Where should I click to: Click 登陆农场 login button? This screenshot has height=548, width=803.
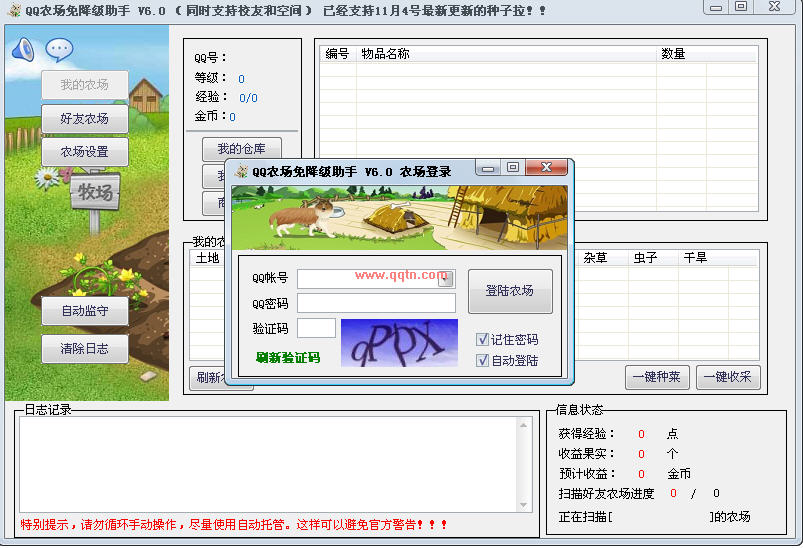coord(510,291)
